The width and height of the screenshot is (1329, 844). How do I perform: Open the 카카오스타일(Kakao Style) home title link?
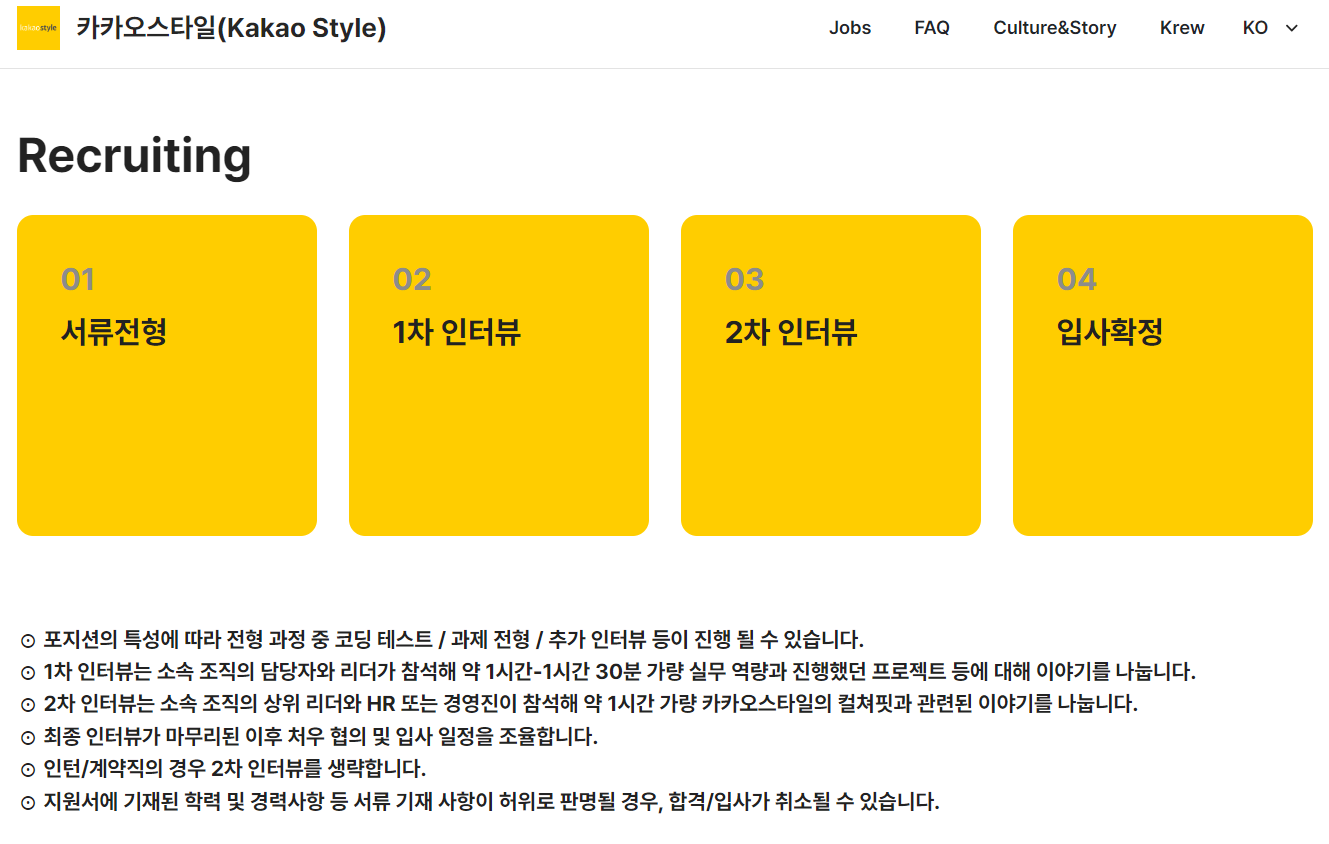click(x=231, y=28)
